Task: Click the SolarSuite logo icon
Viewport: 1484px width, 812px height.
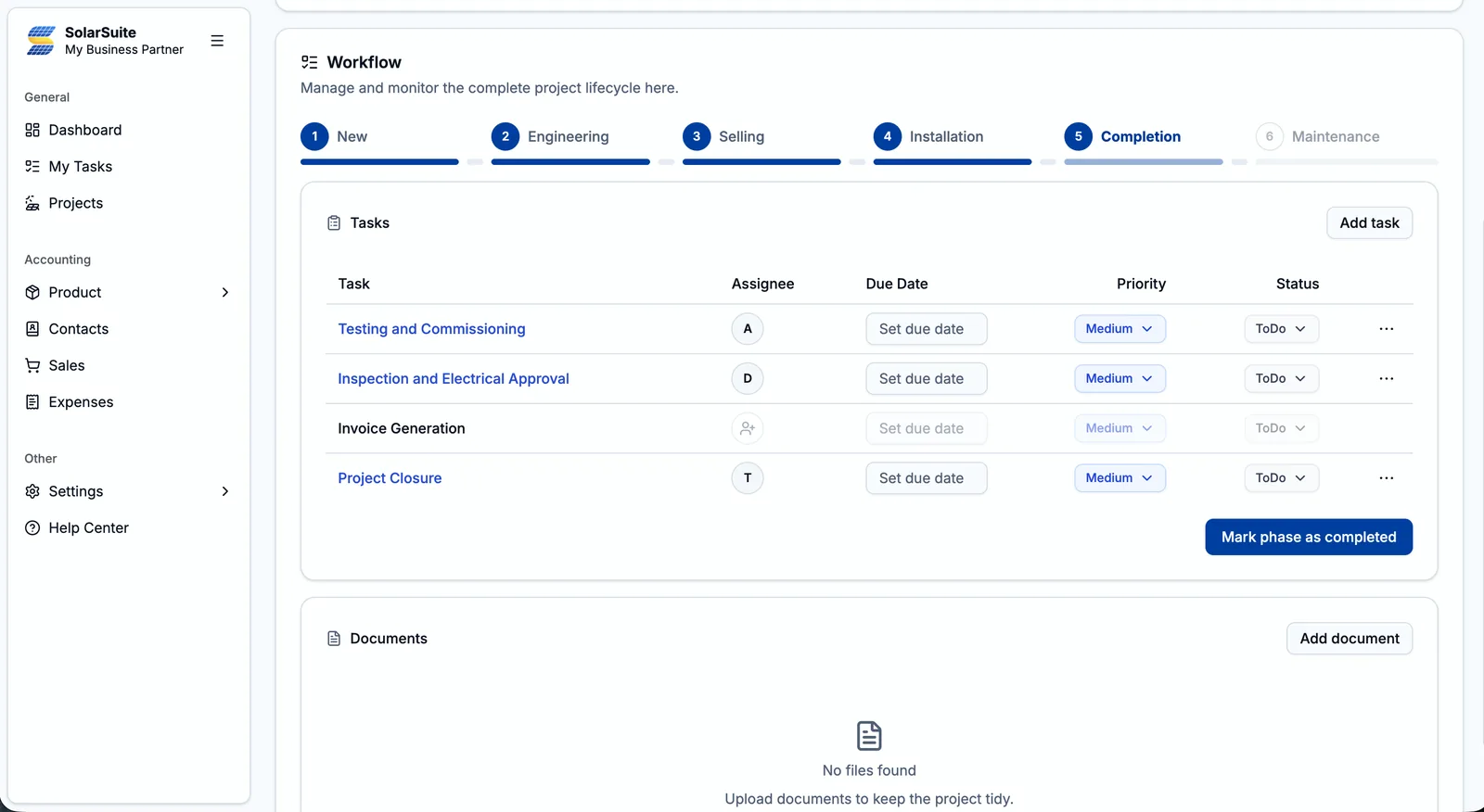Action: 41,41
